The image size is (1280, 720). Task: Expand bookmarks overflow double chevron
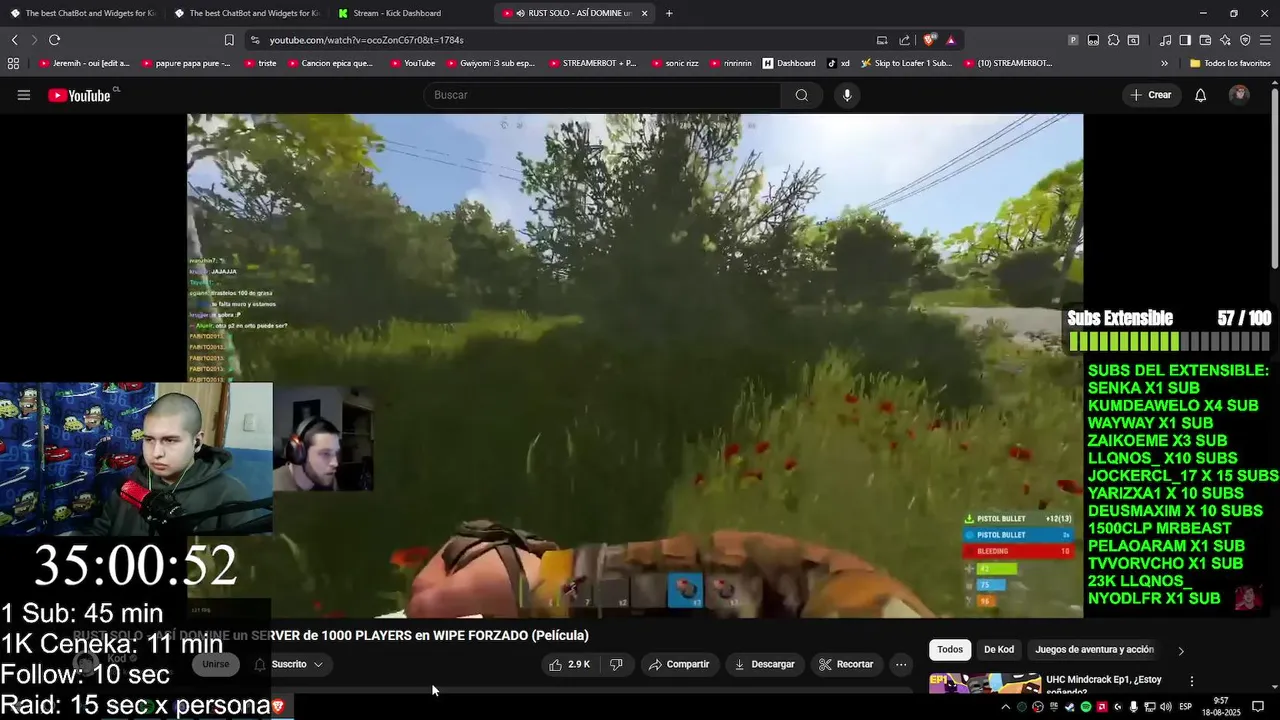click(x=1164, y=63)
